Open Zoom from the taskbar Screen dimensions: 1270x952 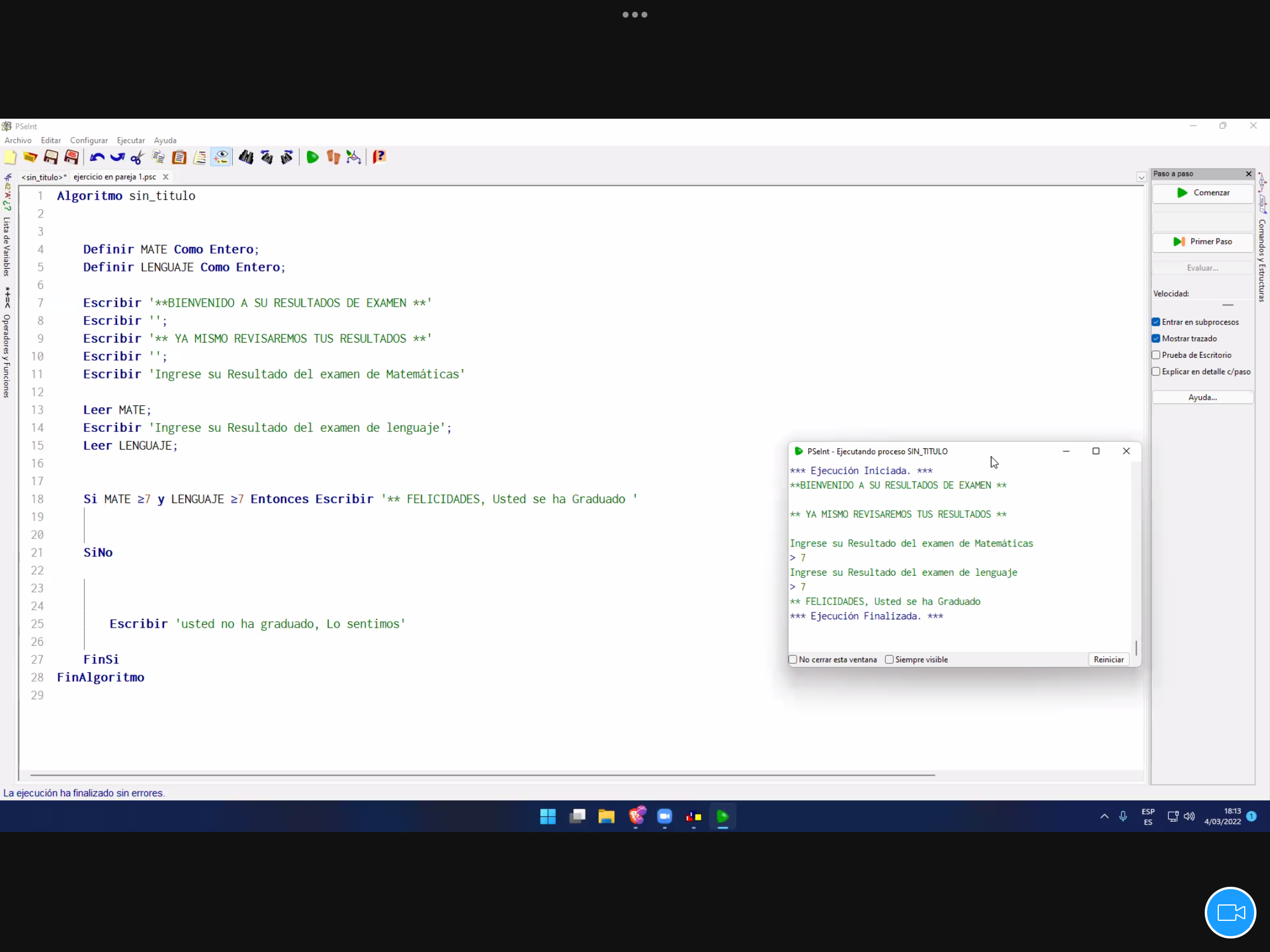[664, 816]
